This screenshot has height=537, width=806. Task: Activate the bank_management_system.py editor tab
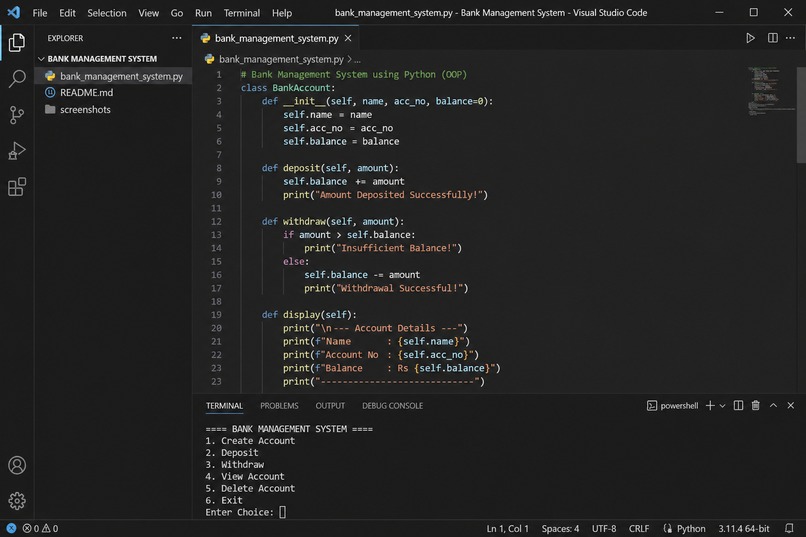(277, 39)
